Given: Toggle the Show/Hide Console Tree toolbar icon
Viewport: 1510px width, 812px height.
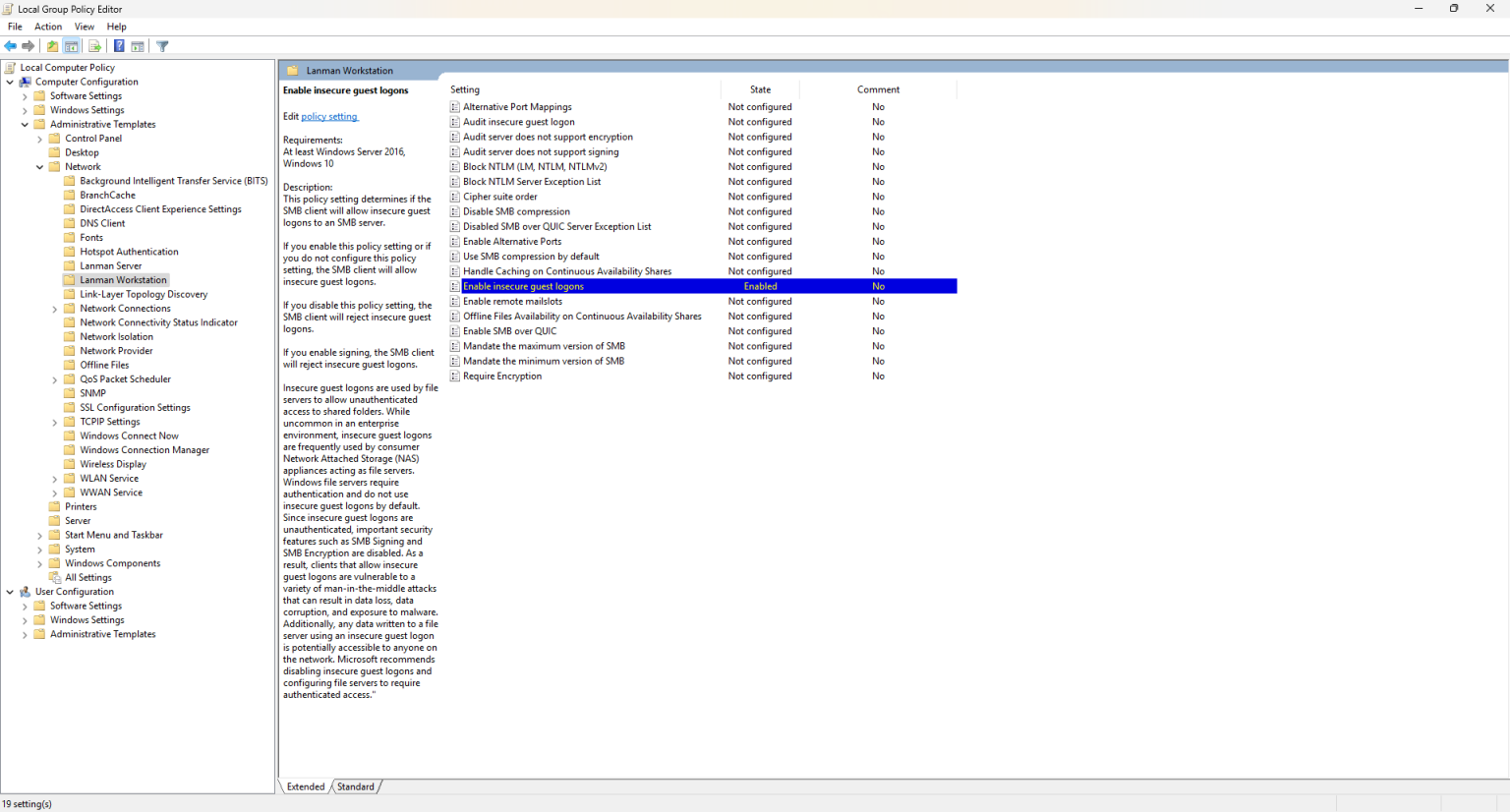Looking at the screenshot, I should click(x=71, y=46).
